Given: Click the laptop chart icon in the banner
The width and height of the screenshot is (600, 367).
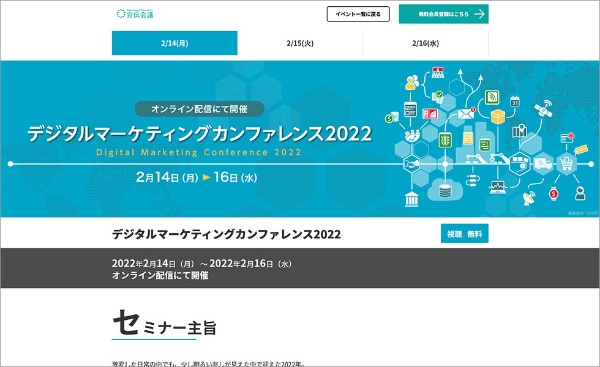Looking at the screenshot, I should pos(497,187).
